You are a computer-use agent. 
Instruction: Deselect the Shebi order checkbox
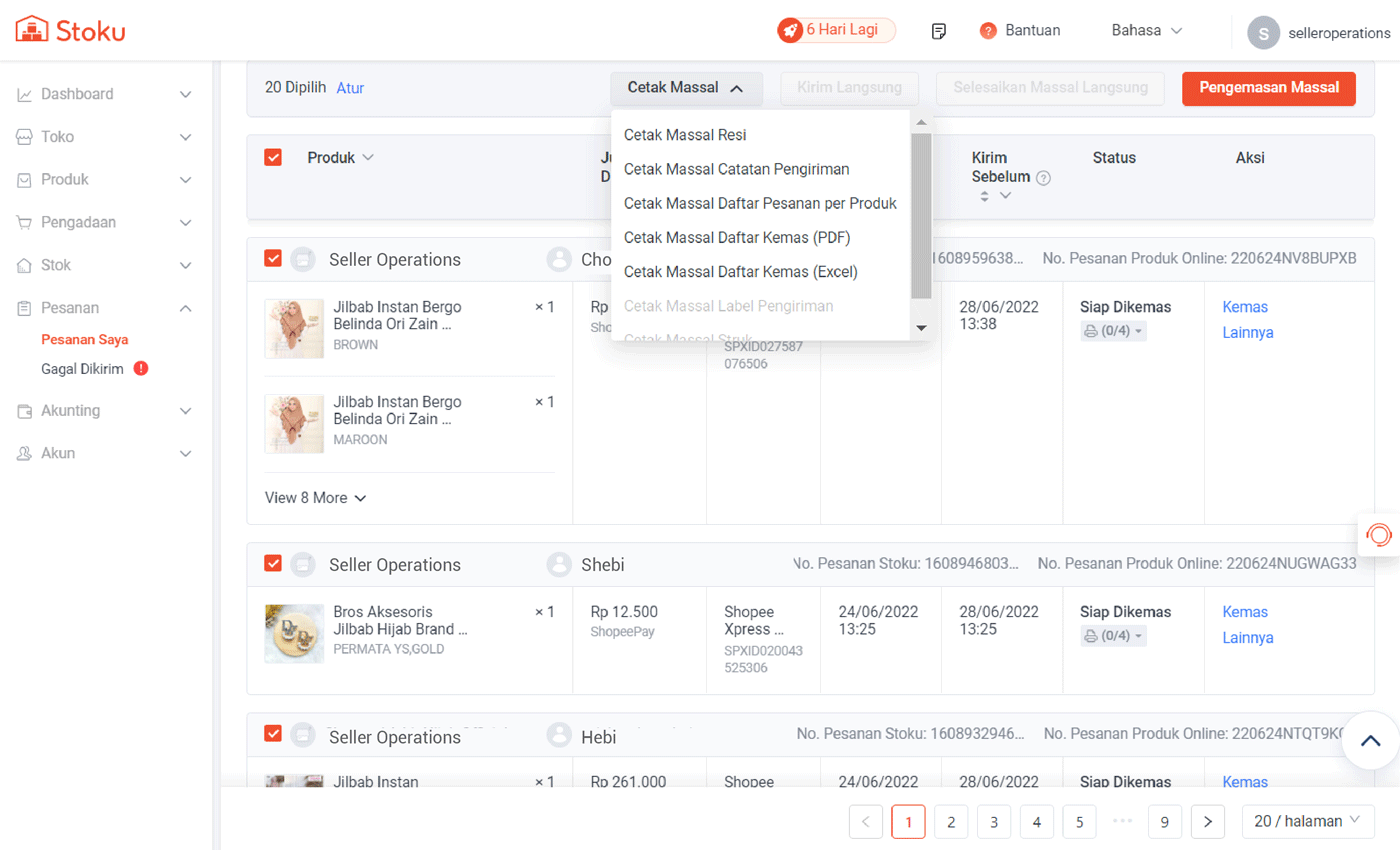(x=273, y=564)
